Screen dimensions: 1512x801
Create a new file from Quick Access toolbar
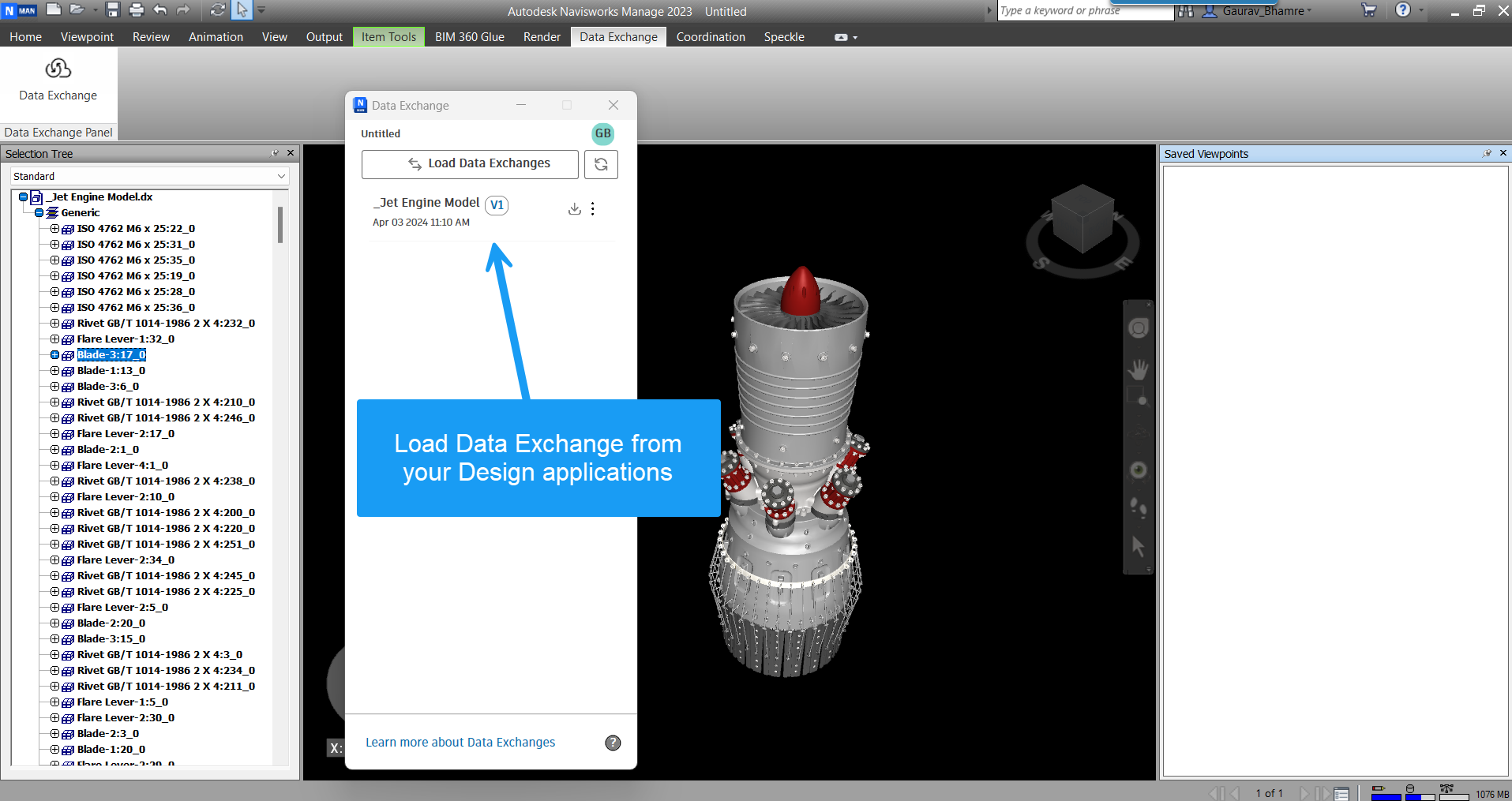pyautogui.click(x=54, y=9)
